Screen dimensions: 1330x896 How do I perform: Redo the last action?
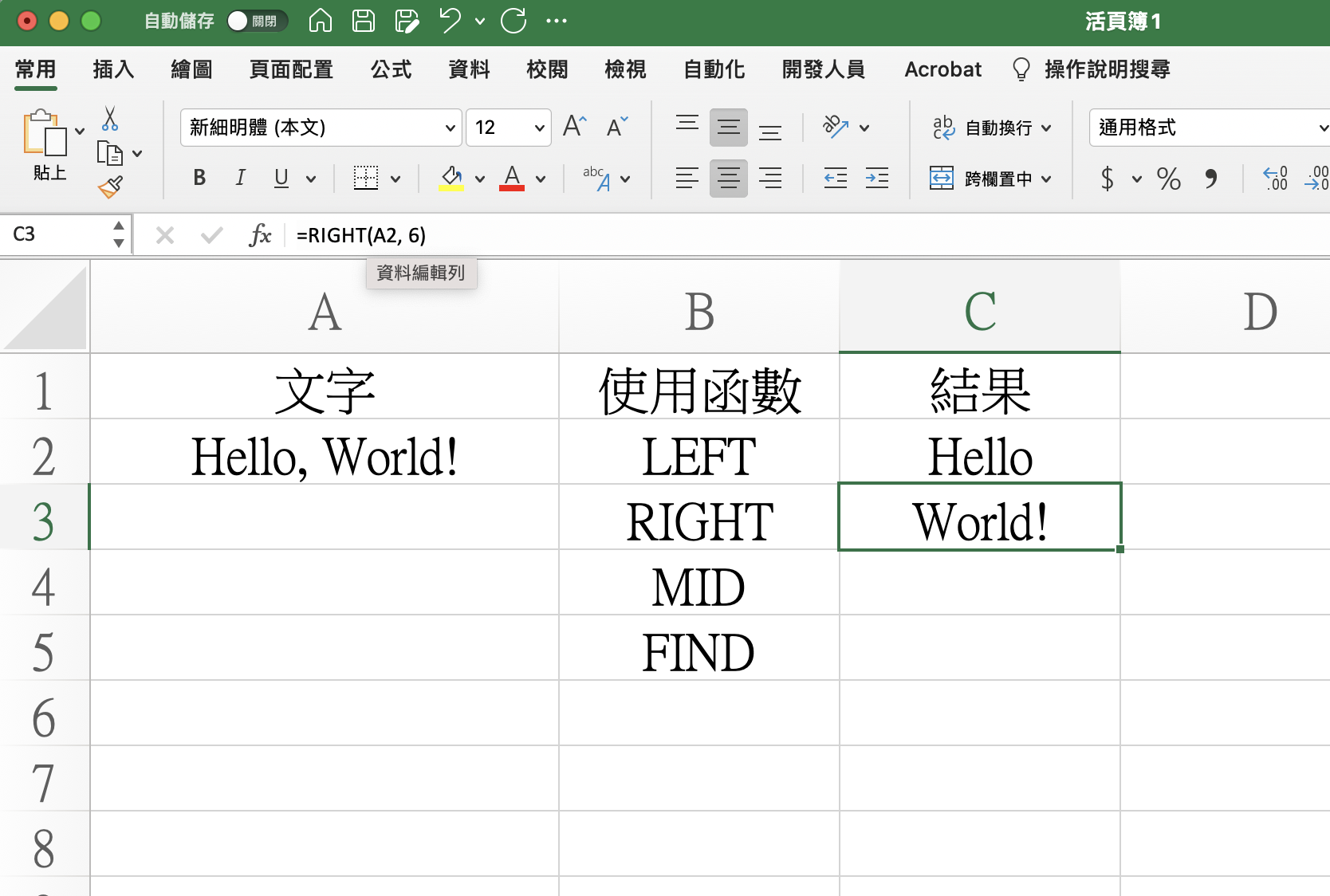514,21
